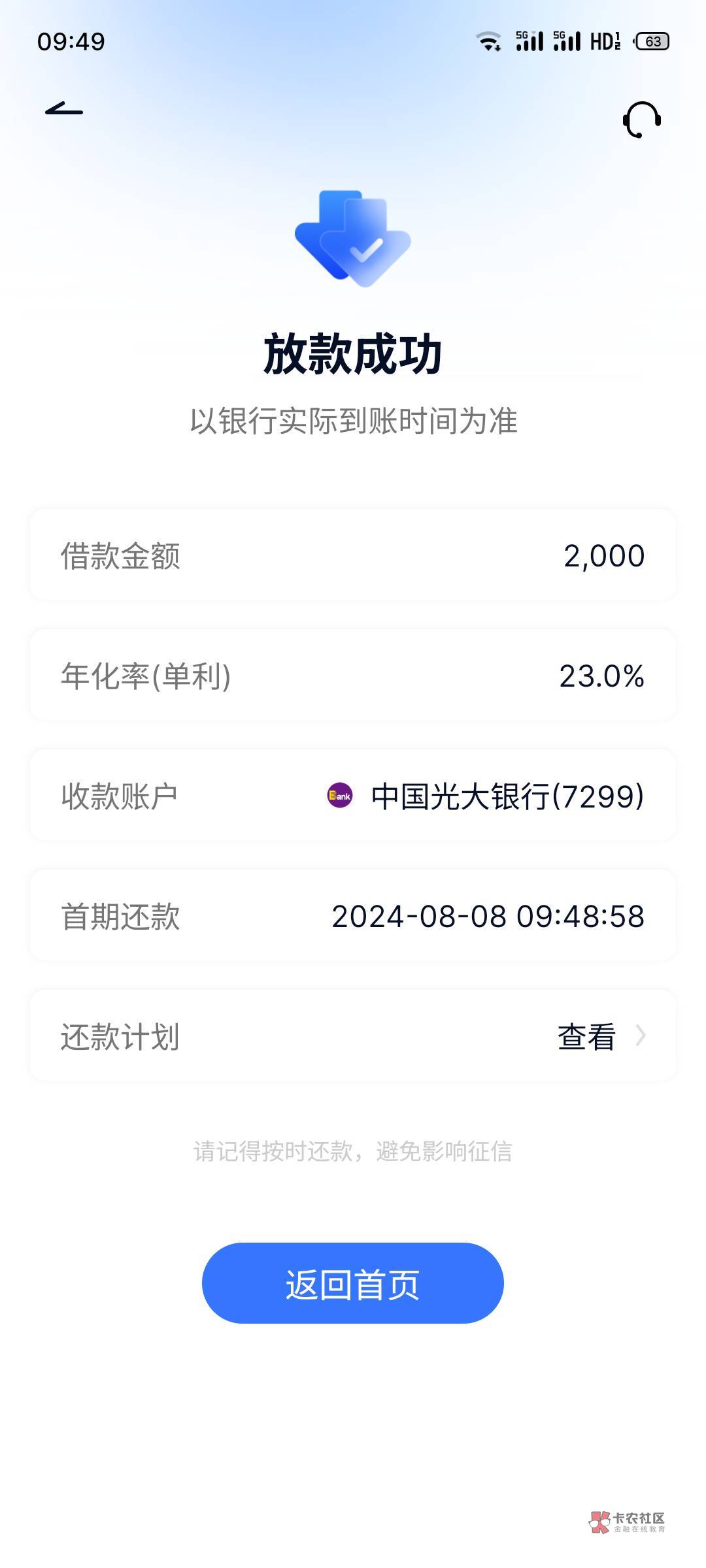Screen dimensions: 706x1568
Task: Tap the battery level indicator
Action: pyautogui.click(x=652, y=42)
